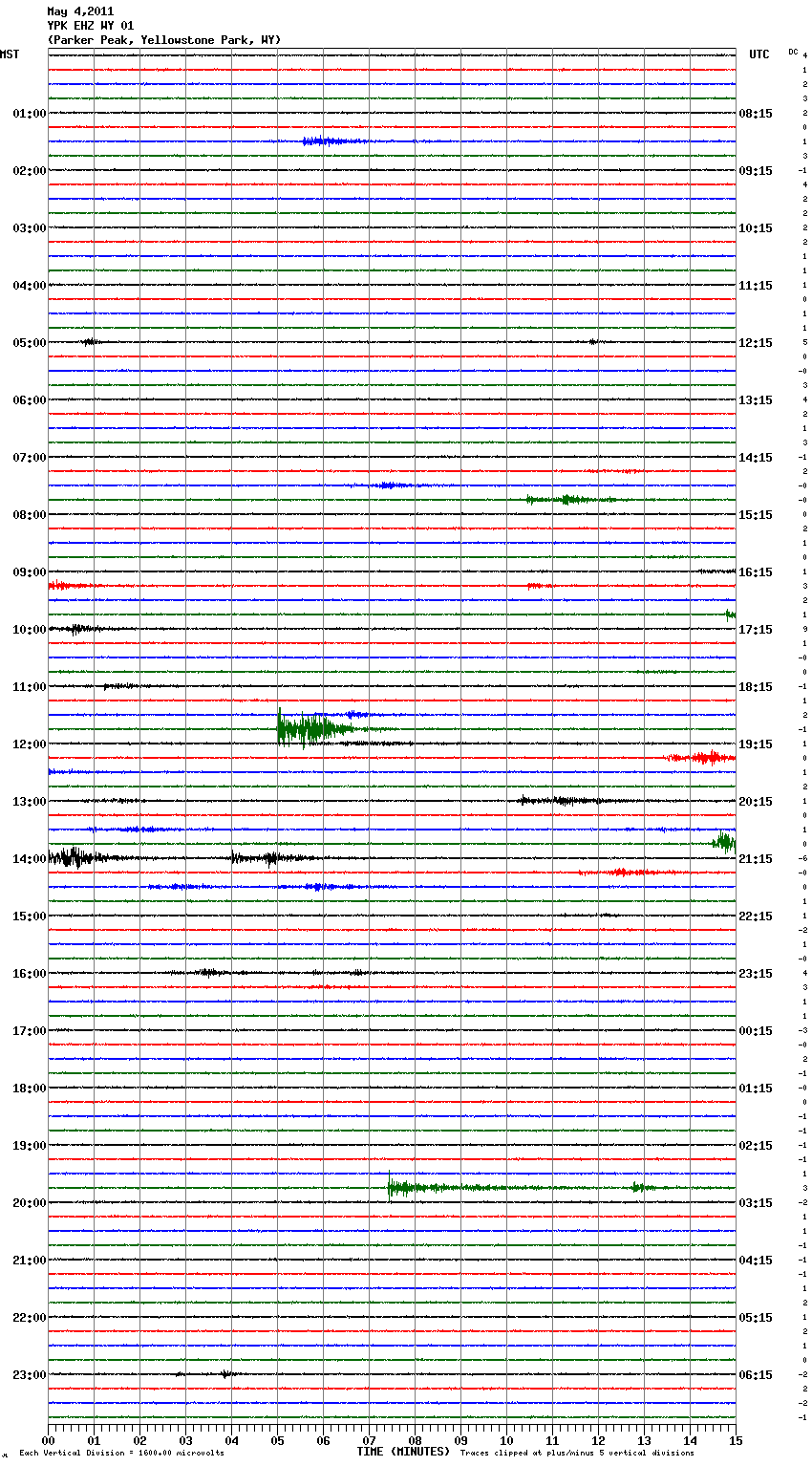Click the Parker Peak, Yellowstone Park location label
The width and height of the screenshot is (812, 1466).
164,40
